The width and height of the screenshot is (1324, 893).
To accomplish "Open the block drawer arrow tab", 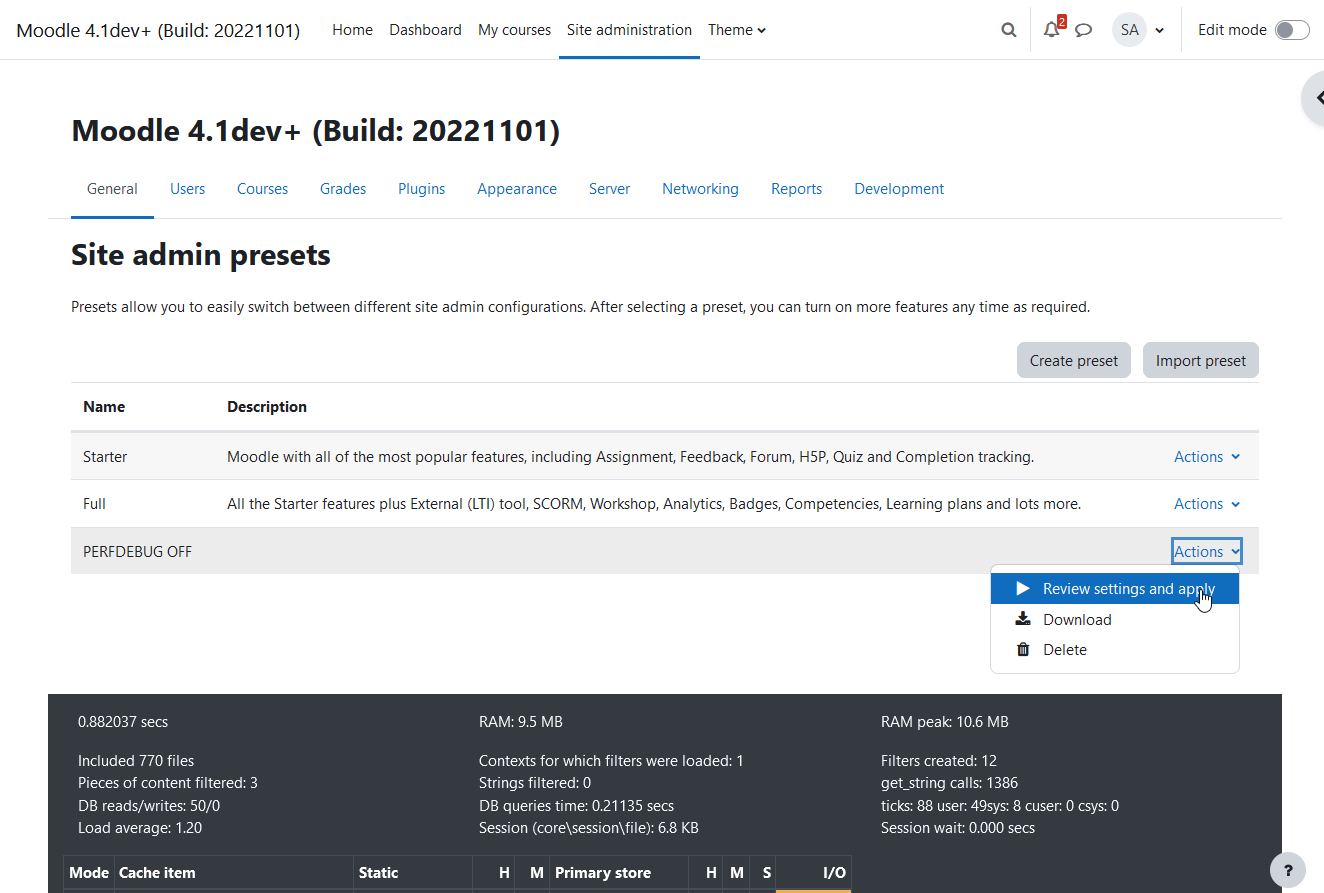I will point(1313,98).
